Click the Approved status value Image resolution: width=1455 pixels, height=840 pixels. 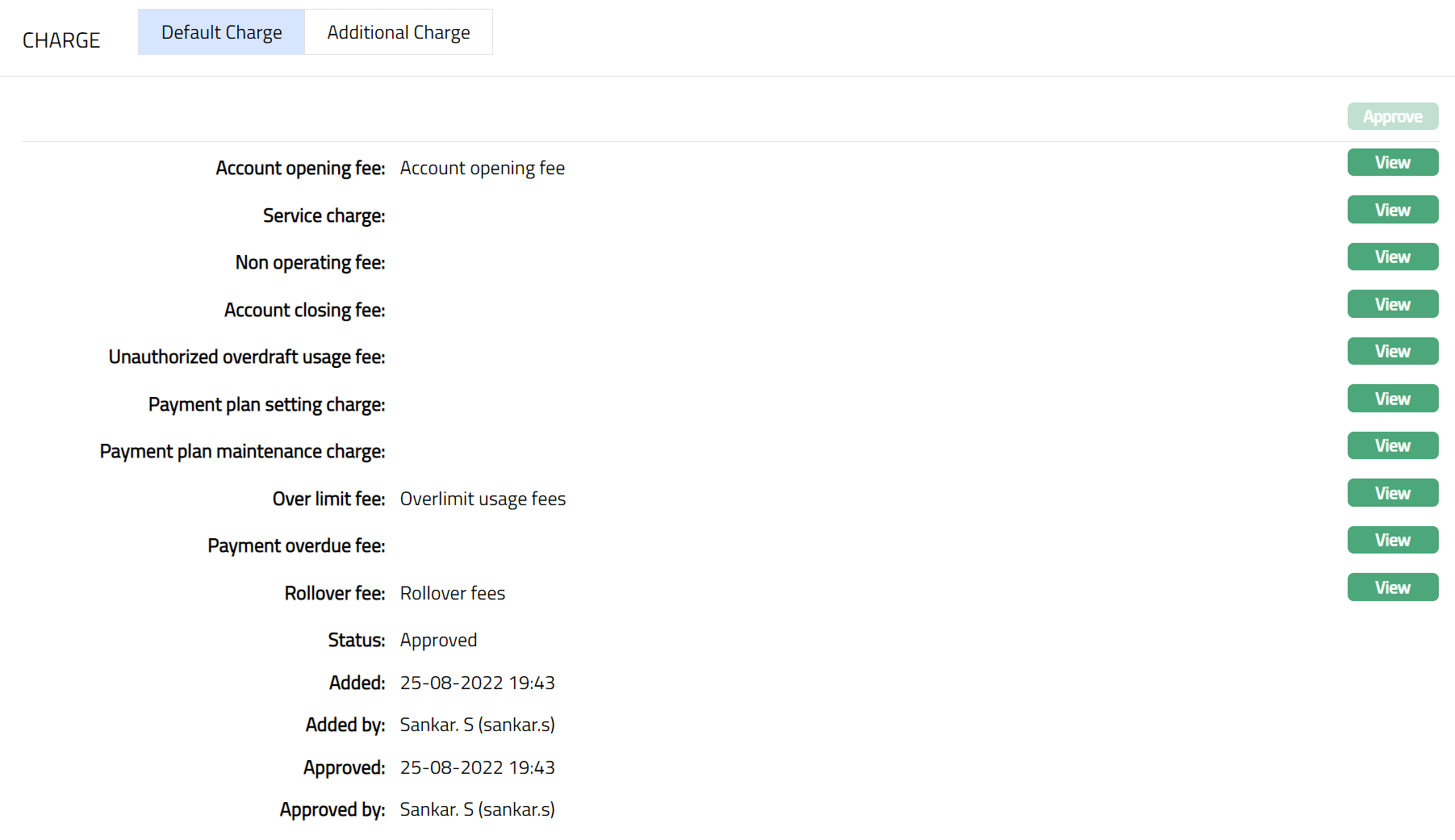[x=438, y=640]
